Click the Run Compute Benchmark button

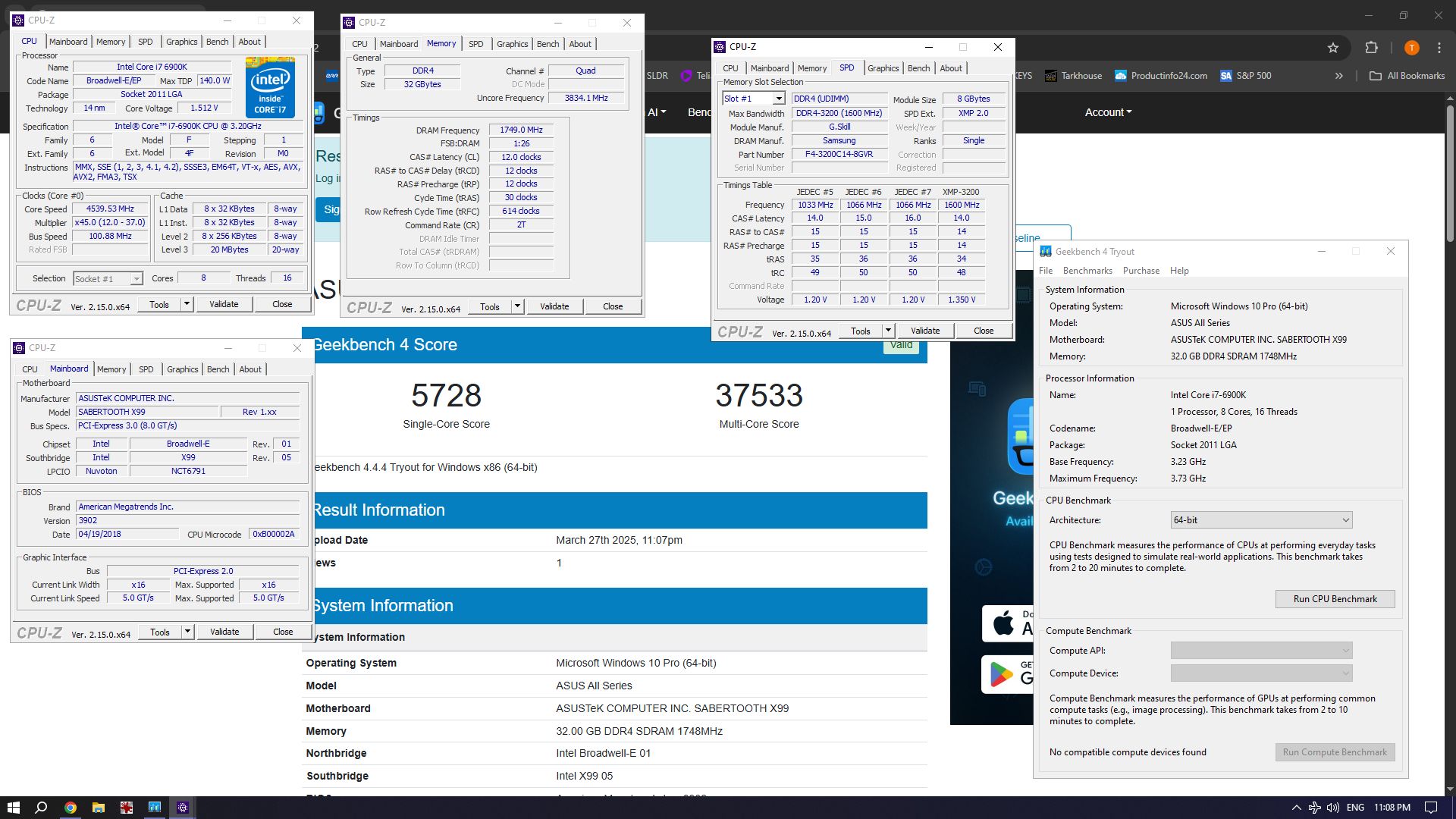(x=1335, y=752)
